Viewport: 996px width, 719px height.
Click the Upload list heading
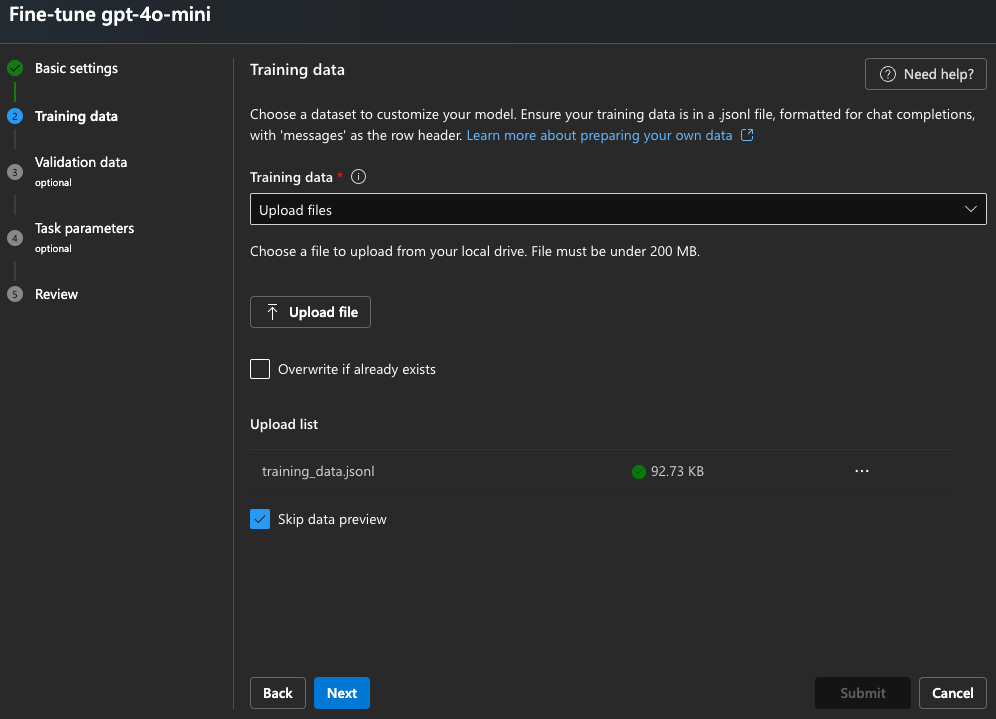point(284,424)
